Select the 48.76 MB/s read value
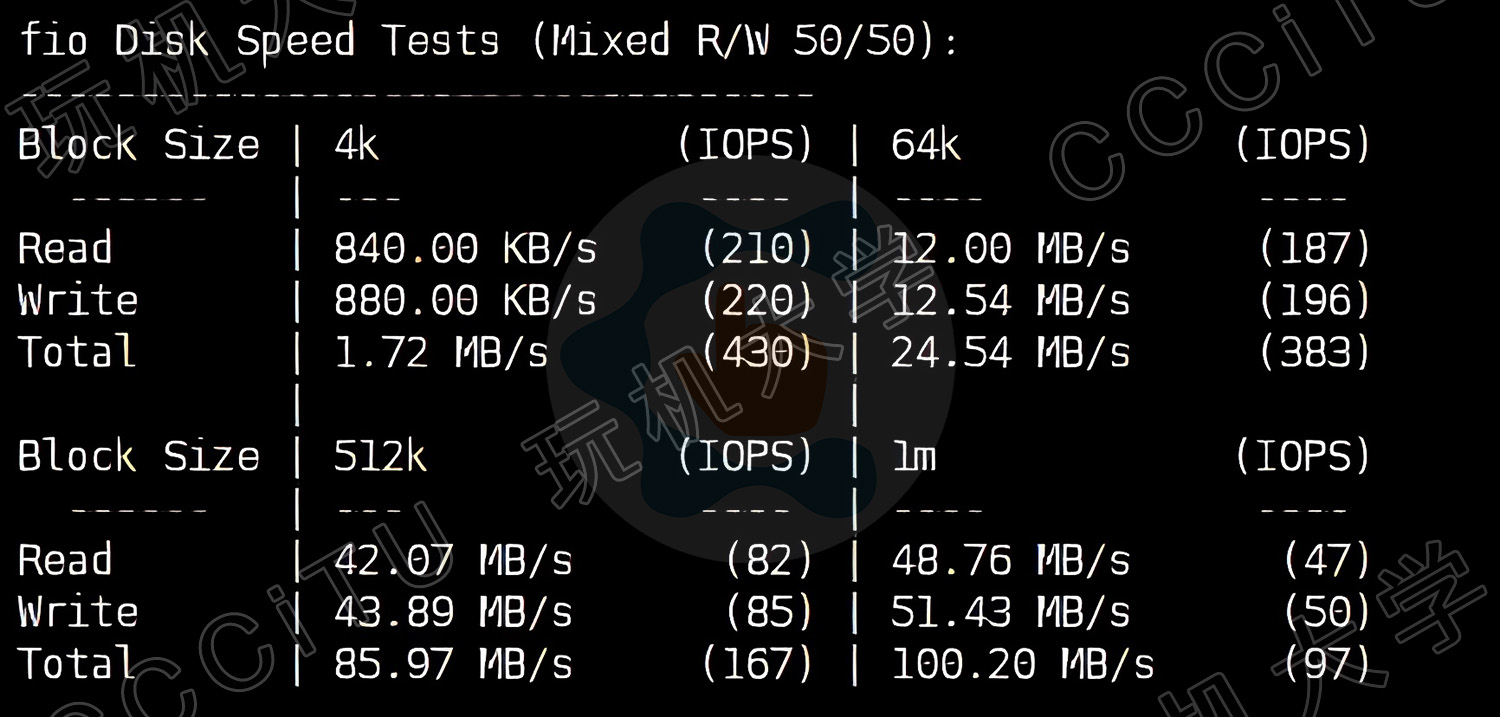This screenshot has width=1500, height=717. [x=1011, y=561]
